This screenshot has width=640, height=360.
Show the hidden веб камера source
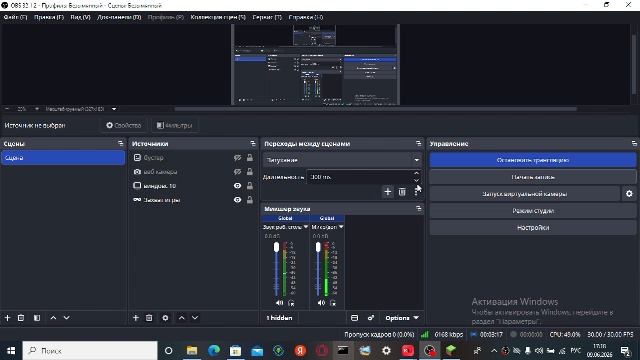pyautogui.click(x=238, y=172)
